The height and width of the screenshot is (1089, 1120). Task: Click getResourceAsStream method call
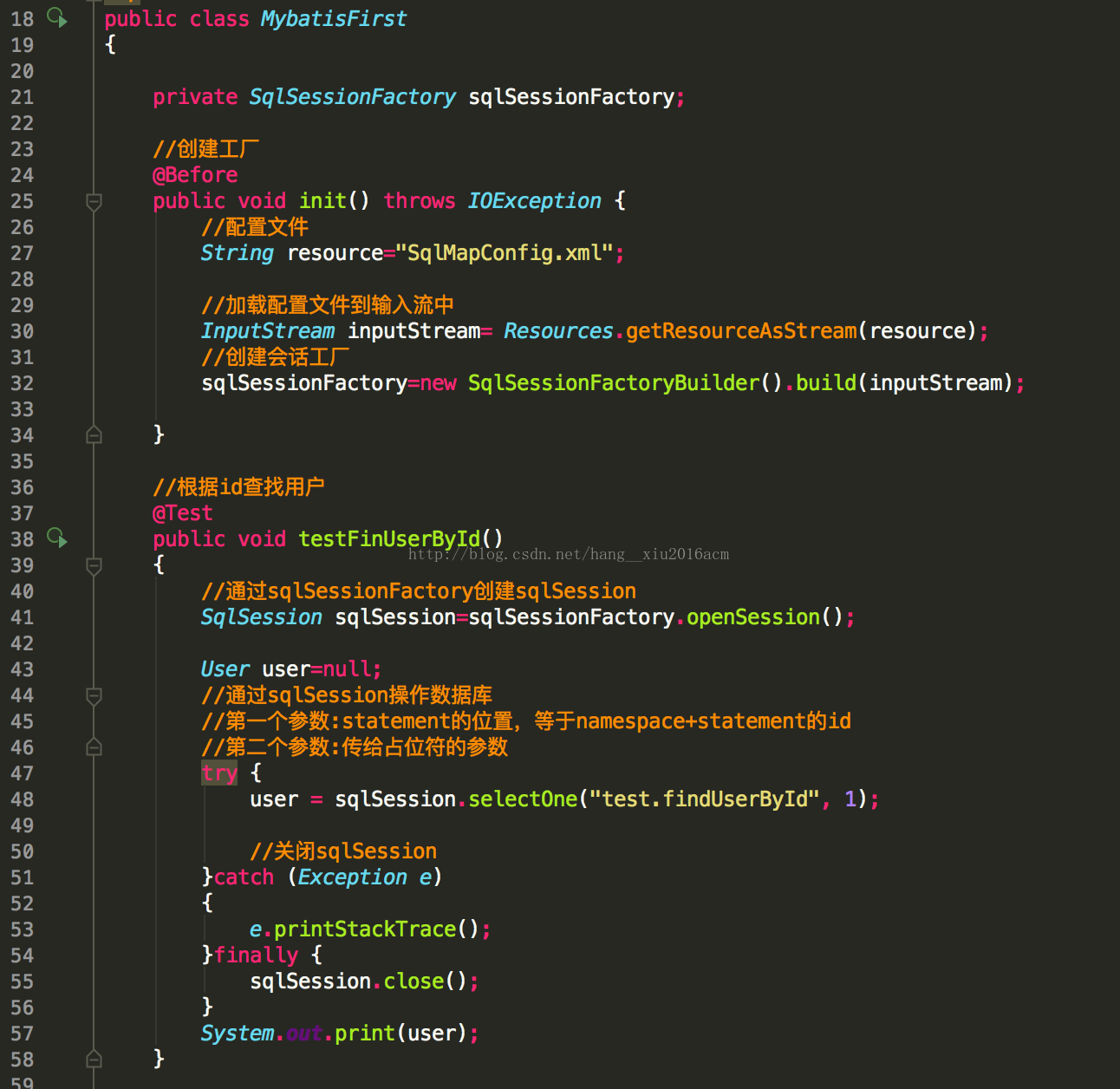(x=741, y=331)
